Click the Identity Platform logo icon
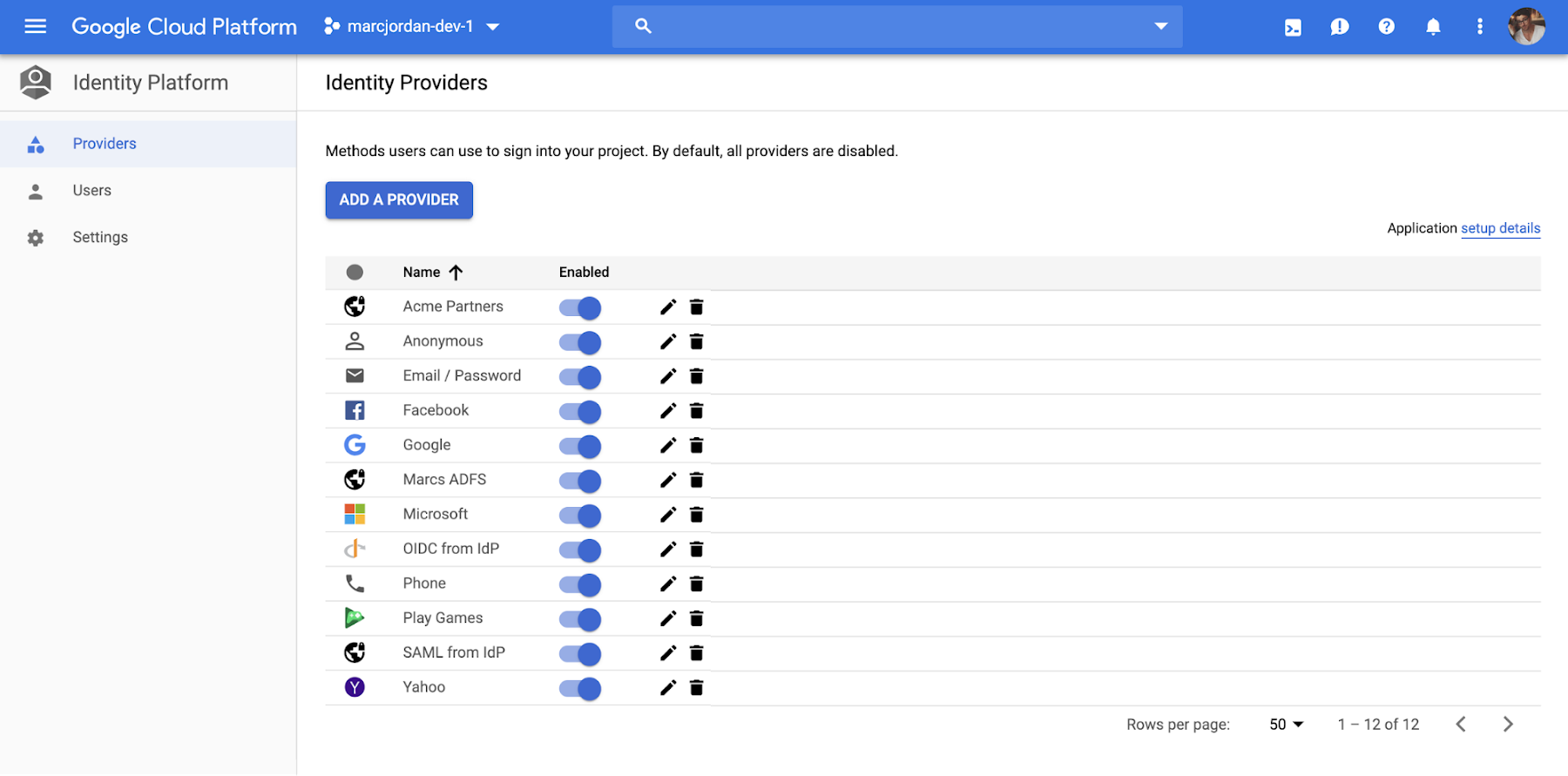 tap(35, 82)
